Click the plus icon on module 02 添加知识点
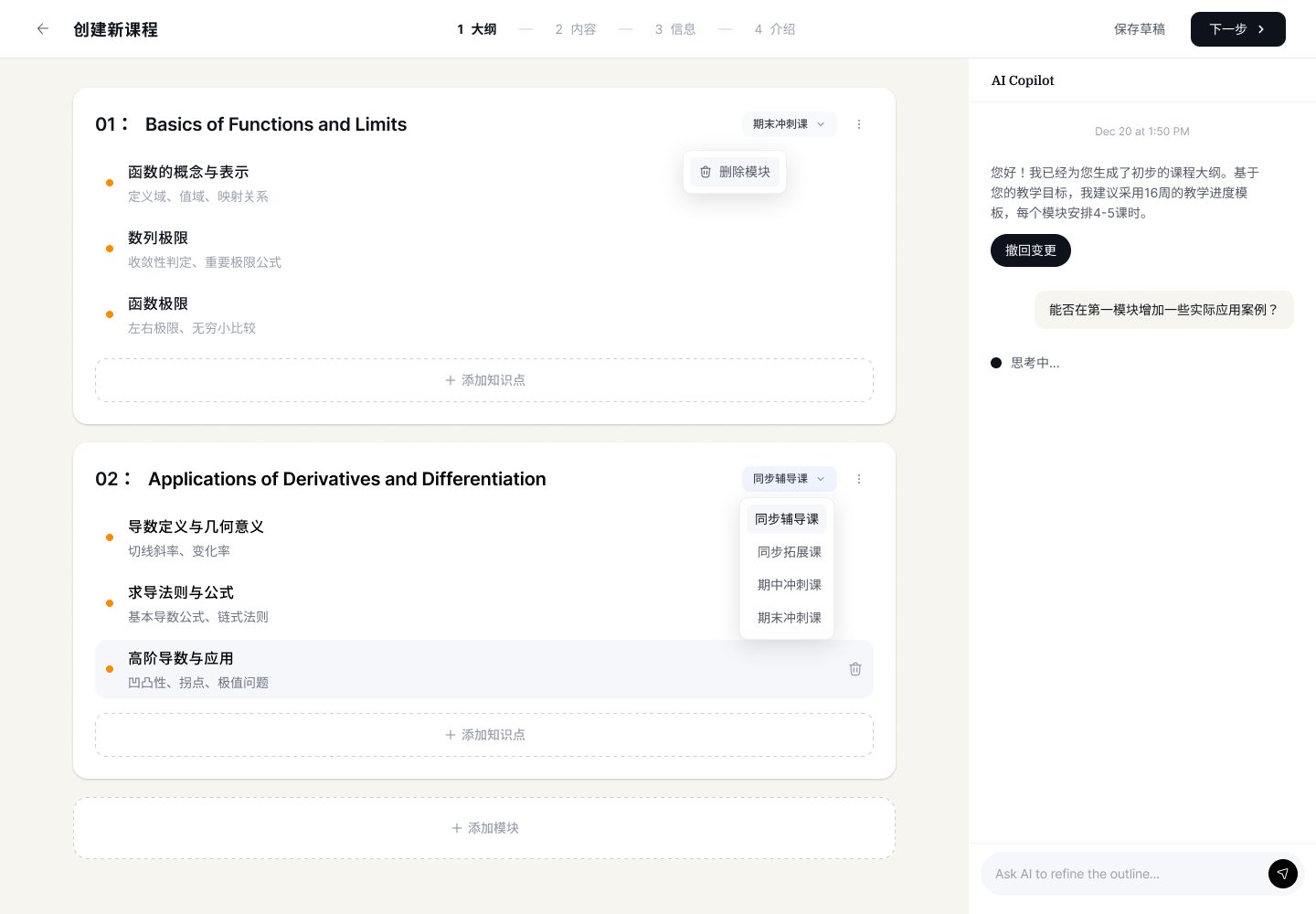Screen dimensions: 1316x914 (451, 735)
